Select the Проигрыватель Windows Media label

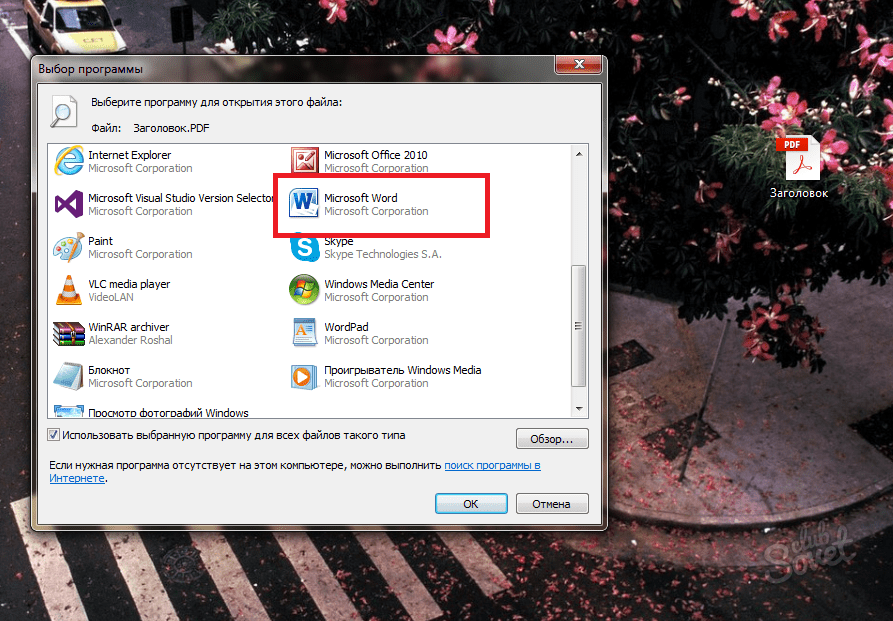(403, 370)
